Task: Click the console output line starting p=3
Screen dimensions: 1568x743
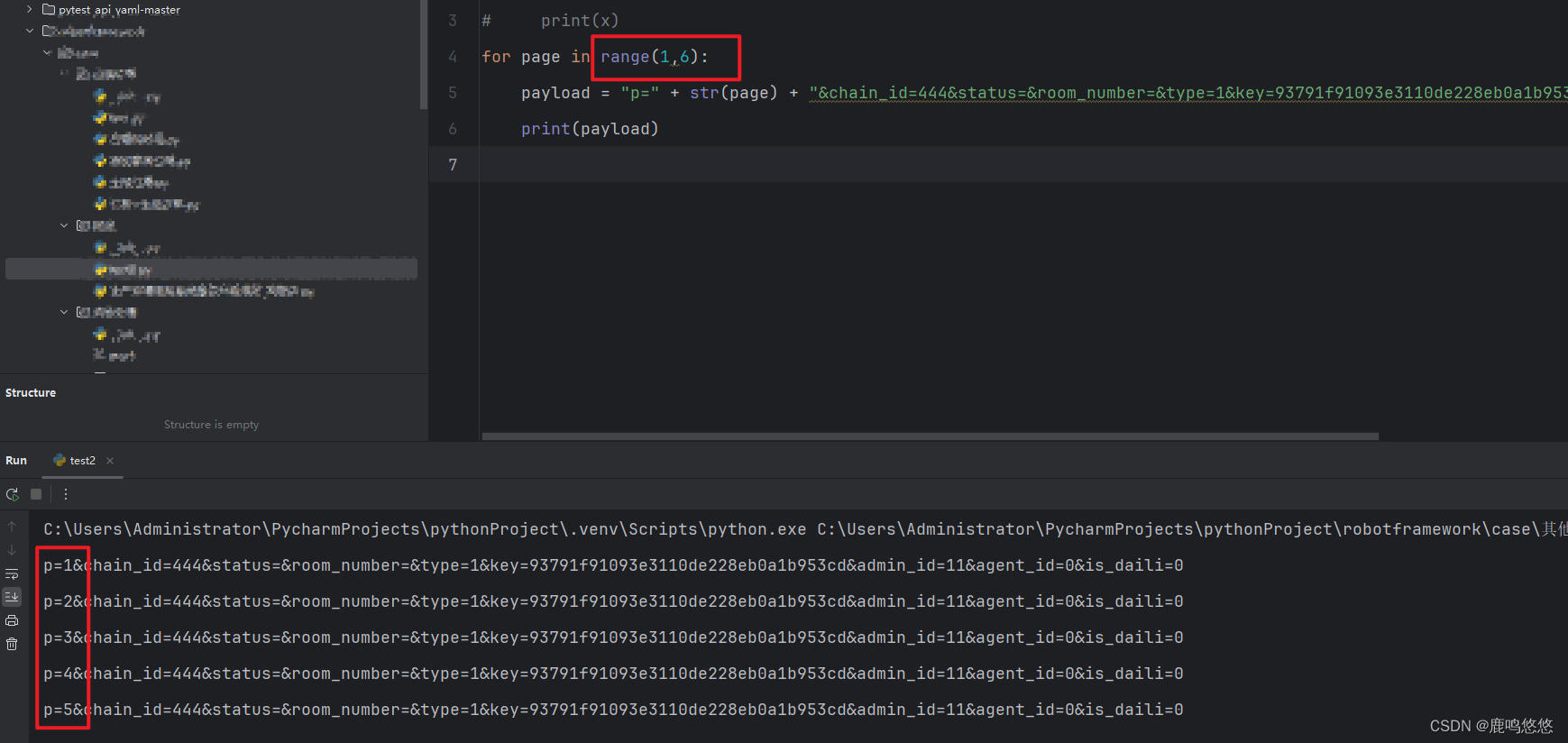Action: [x=613, y=638]
